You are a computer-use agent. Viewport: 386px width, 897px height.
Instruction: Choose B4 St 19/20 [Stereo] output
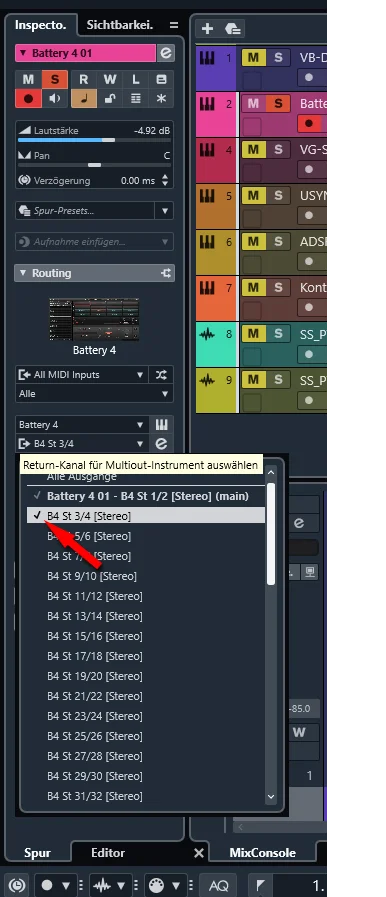(146, 676)
